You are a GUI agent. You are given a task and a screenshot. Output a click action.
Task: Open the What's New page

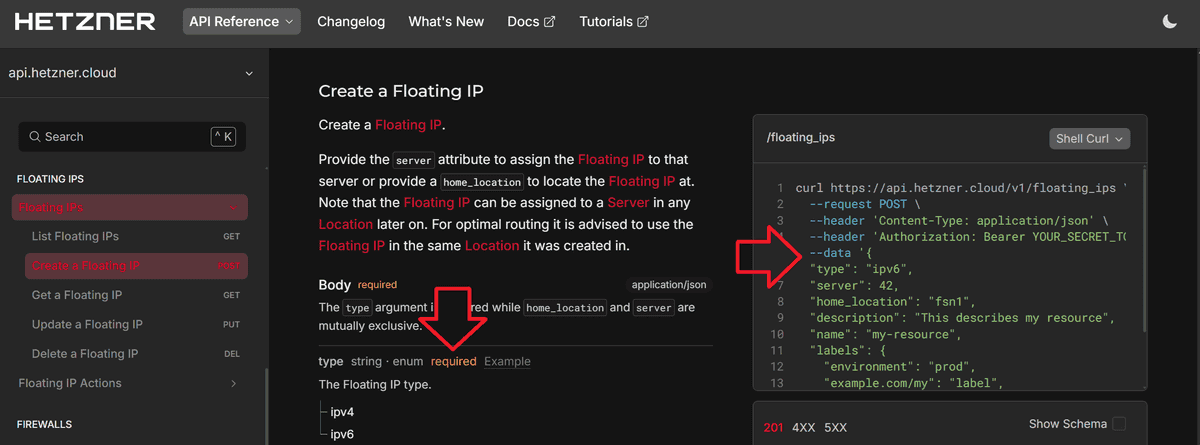tap(446, 21)
